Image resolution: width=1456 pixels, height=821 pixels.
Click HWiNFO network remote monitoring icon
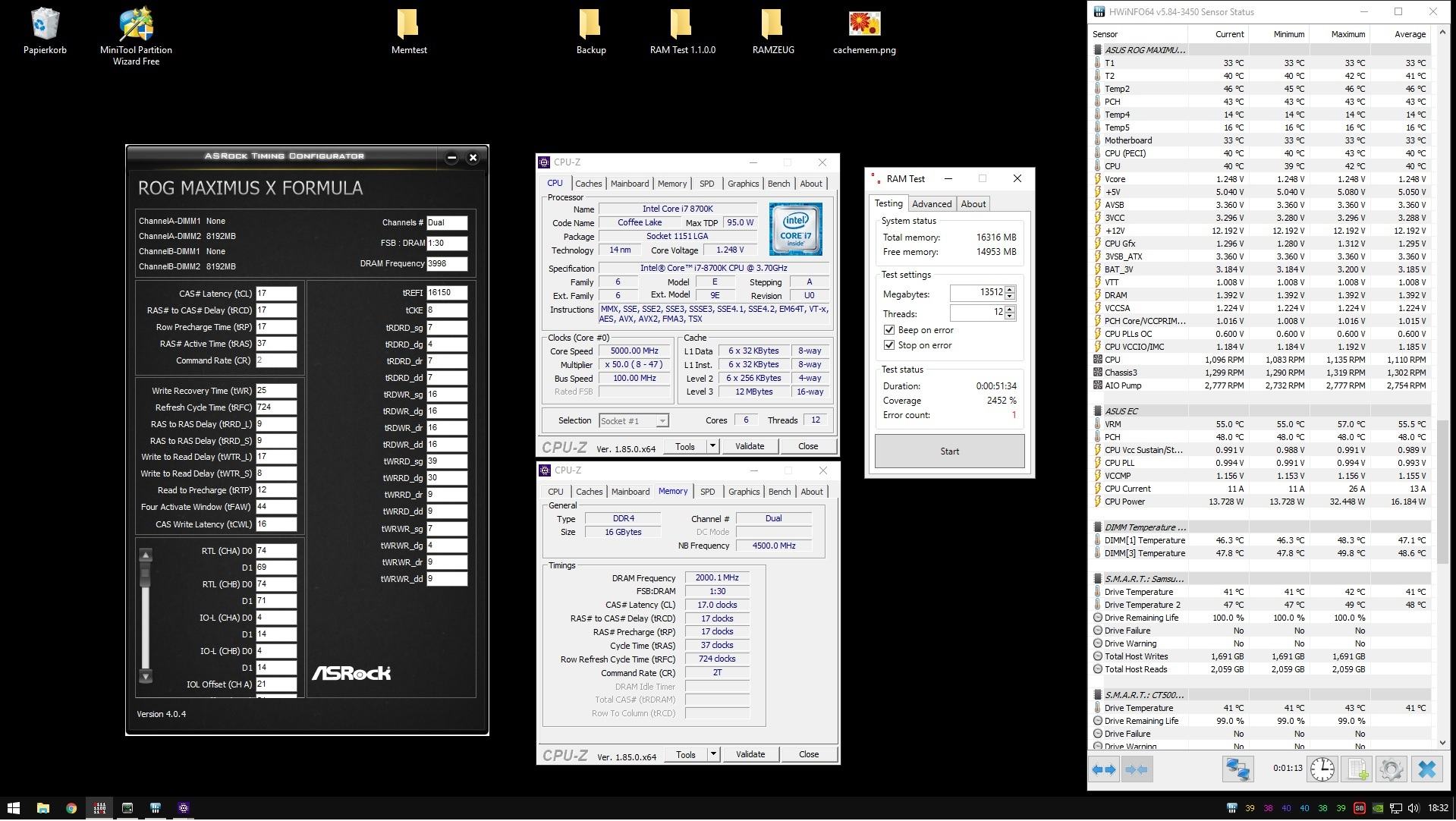[x=1237, y=769]
